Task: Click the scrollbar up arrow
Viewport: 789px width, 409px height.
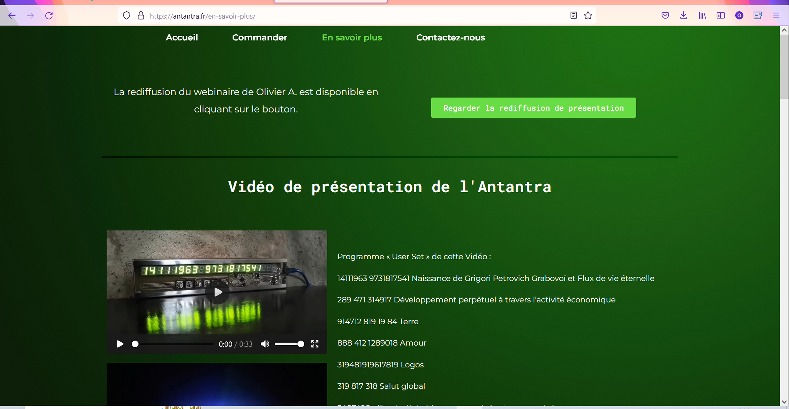Action: point(784,30)
